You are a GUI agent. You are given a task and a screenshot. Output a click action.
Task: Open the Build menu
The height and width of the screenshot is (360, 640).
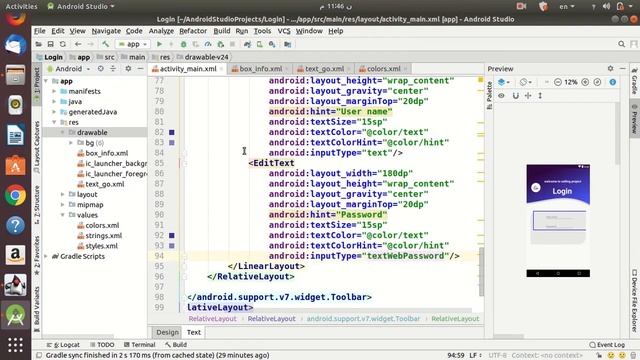(222, 31)
